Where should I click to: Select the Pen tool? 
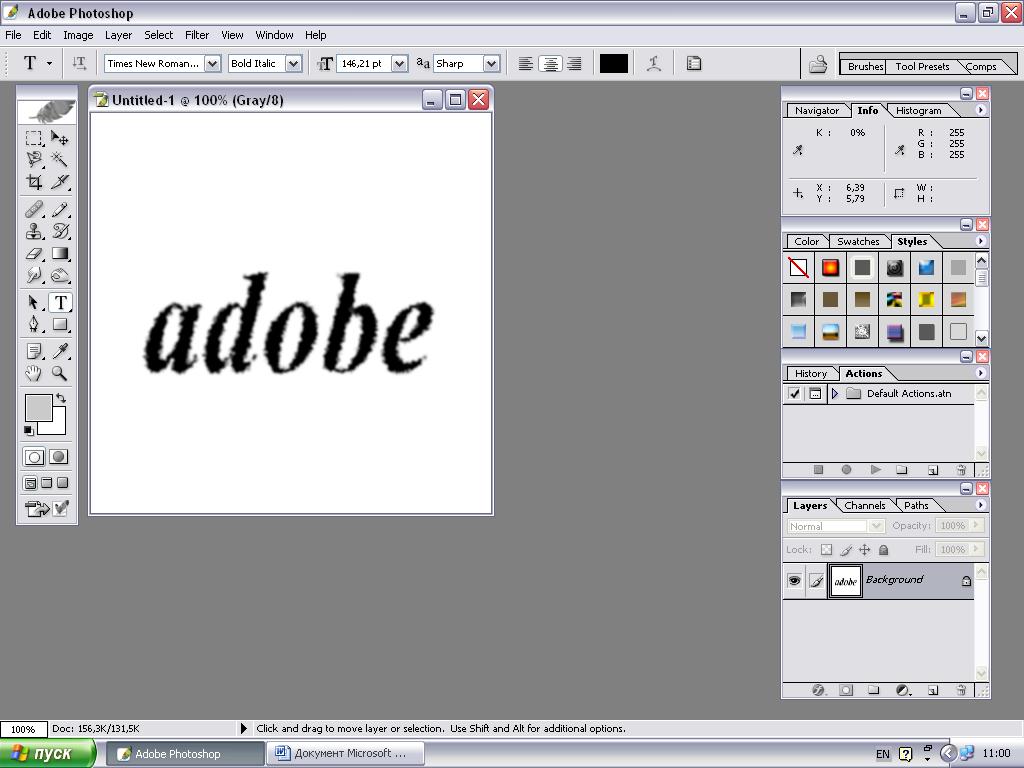click(x=34, y=325)
